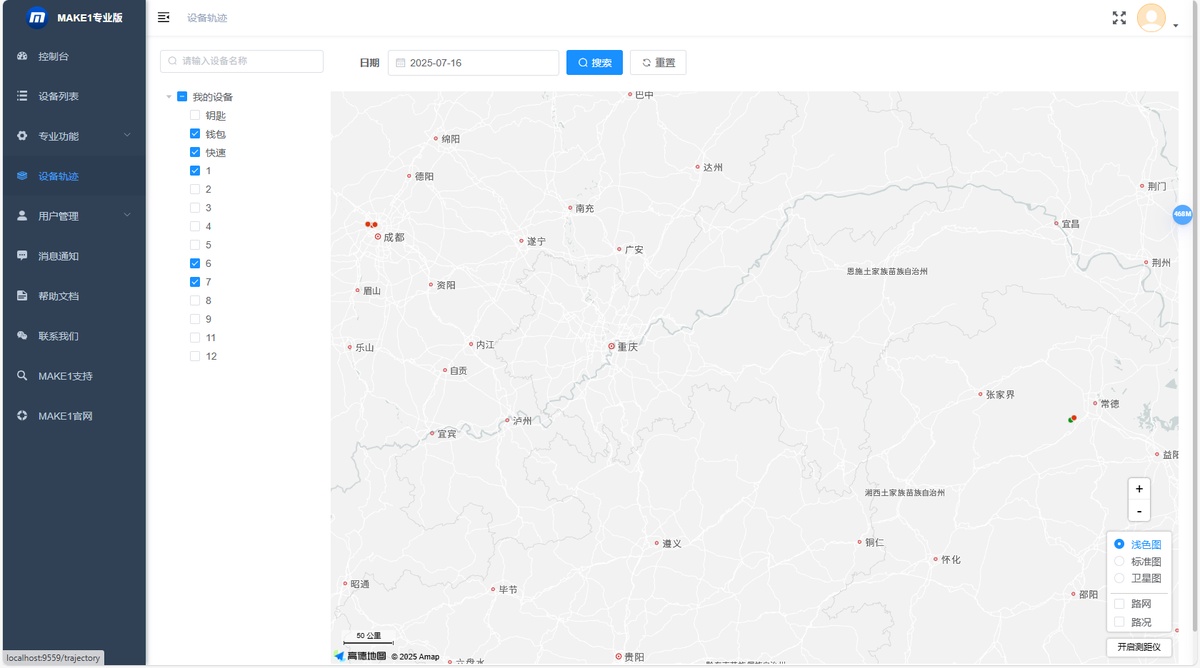The height and width of the screenshot is (668, 1200).
Task: Expand the 用户管理 submenu
Action: click(x=73, y=216)
